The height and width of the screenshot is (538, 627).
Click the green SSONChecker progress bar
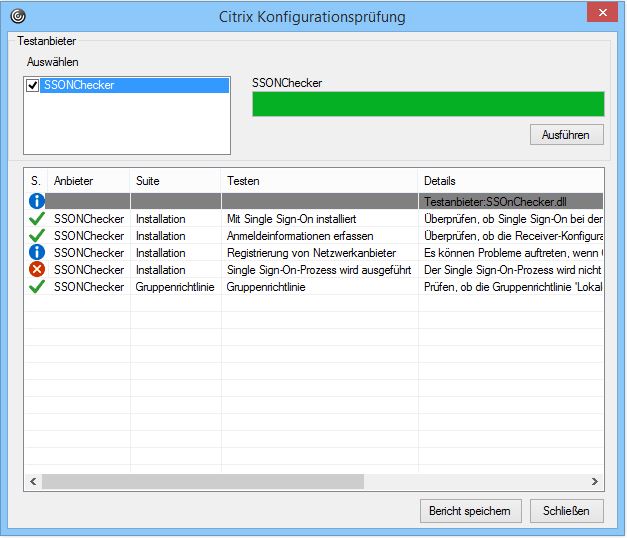(x=428, y=104)
